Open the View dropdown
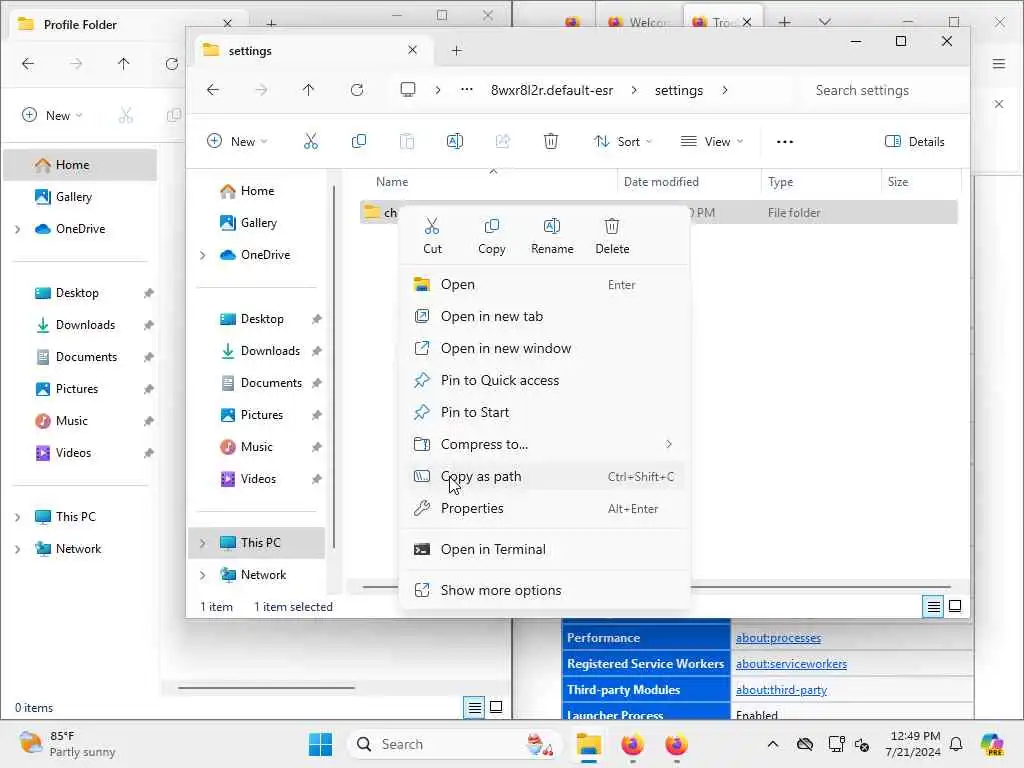 [x=712, y=142]
